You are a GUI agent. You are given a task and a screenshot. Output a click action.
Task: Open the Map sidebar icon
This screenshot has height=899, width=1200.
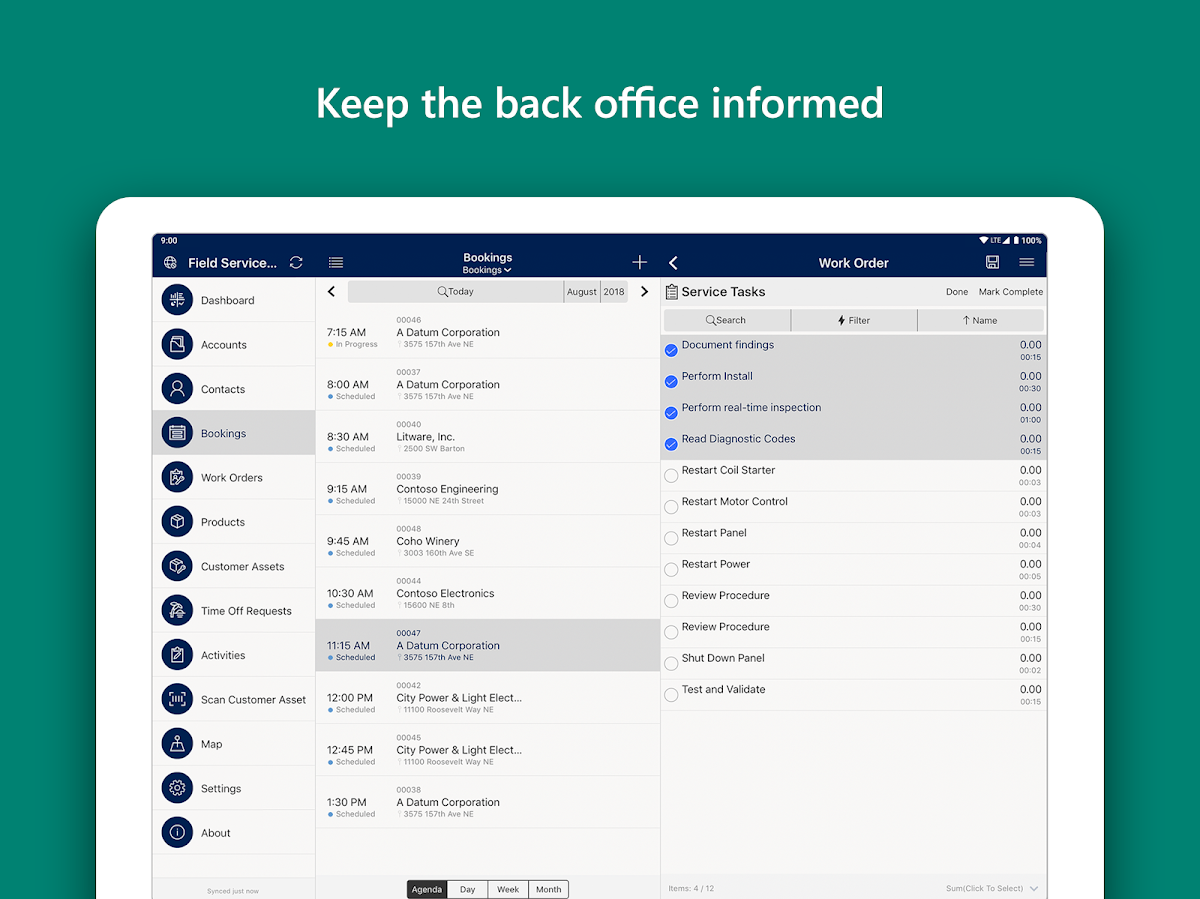point(177,744)
